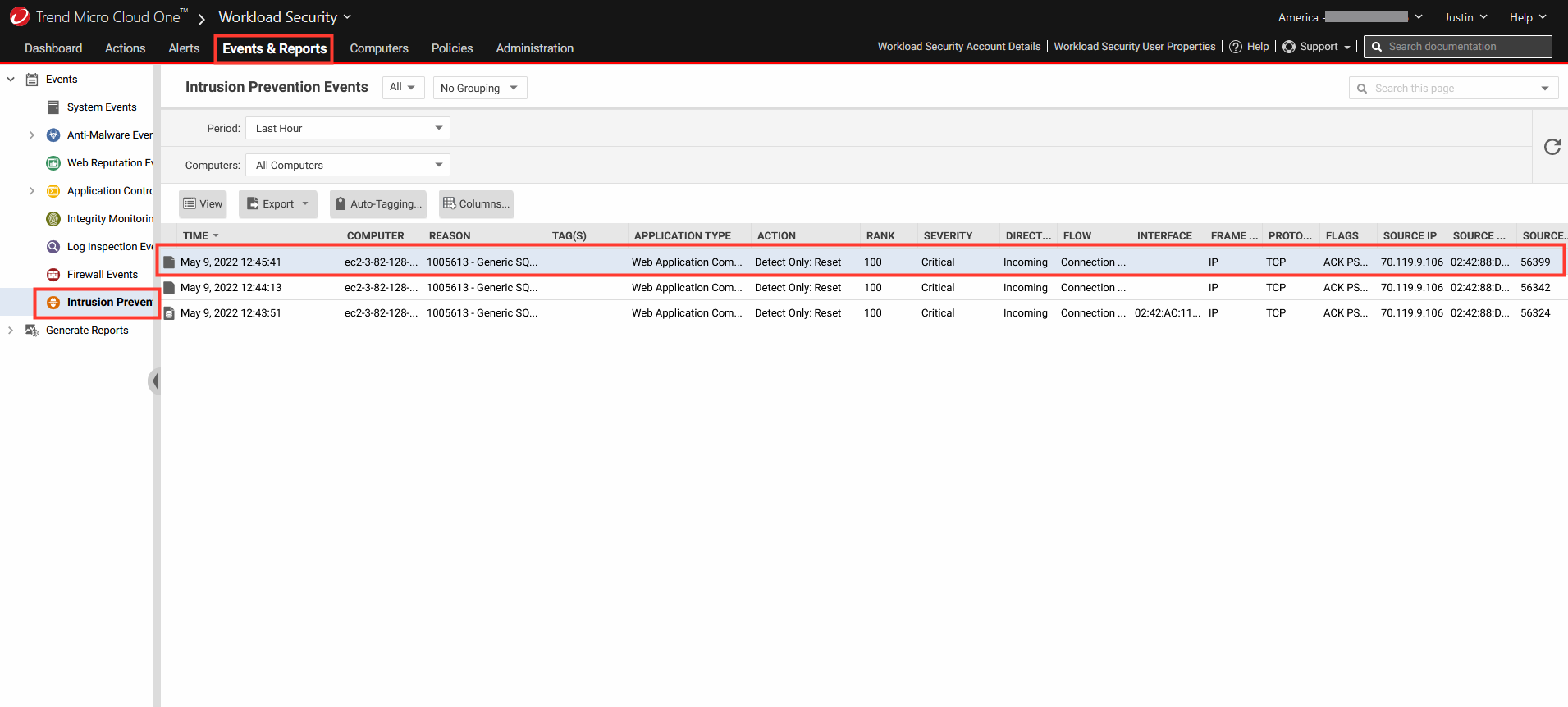Open the Support dropdown menu
The image size is (1568, 707).
tap(1316, 47)
